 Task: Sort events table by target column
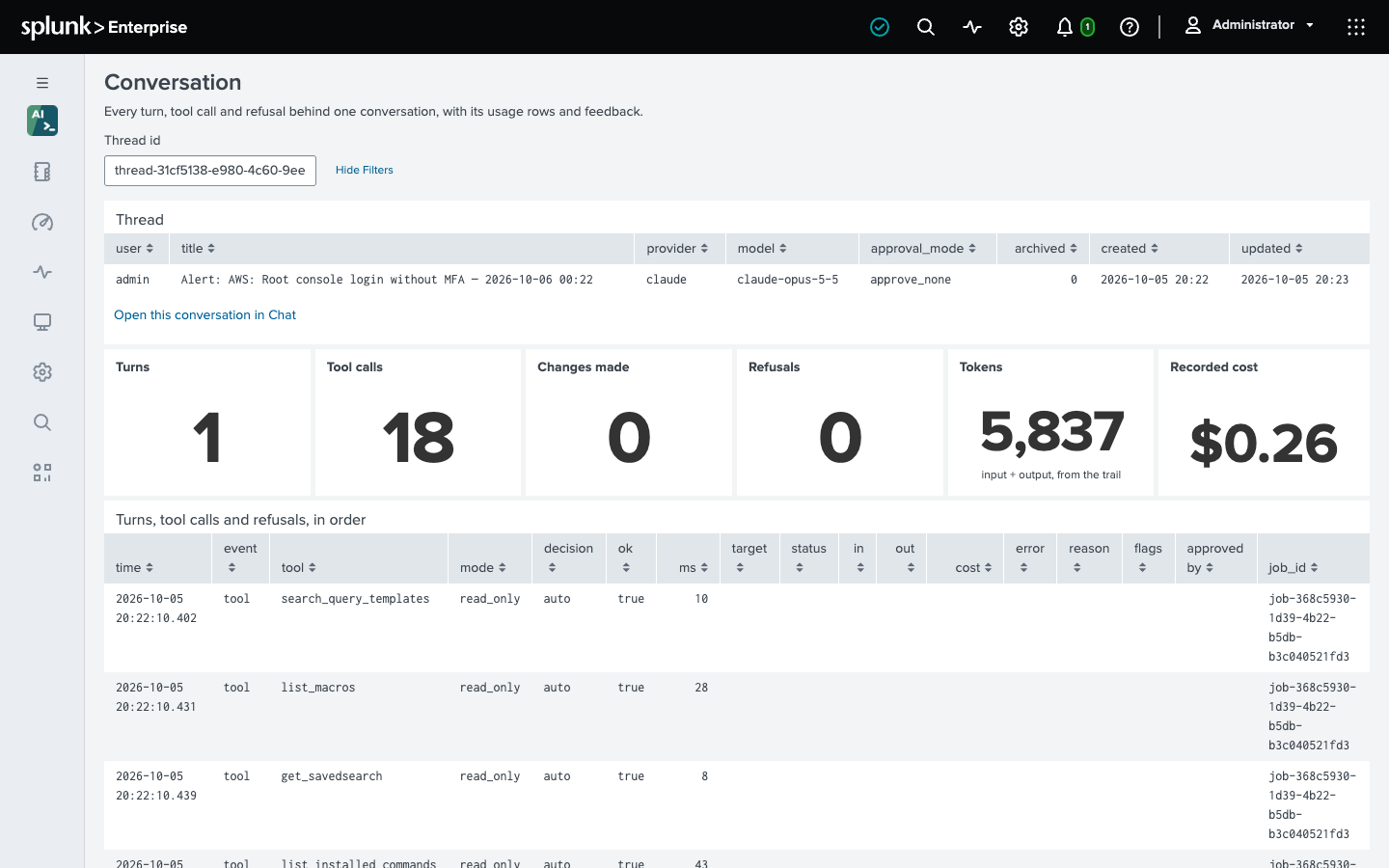pyautogui.click(x=749, y=558)
